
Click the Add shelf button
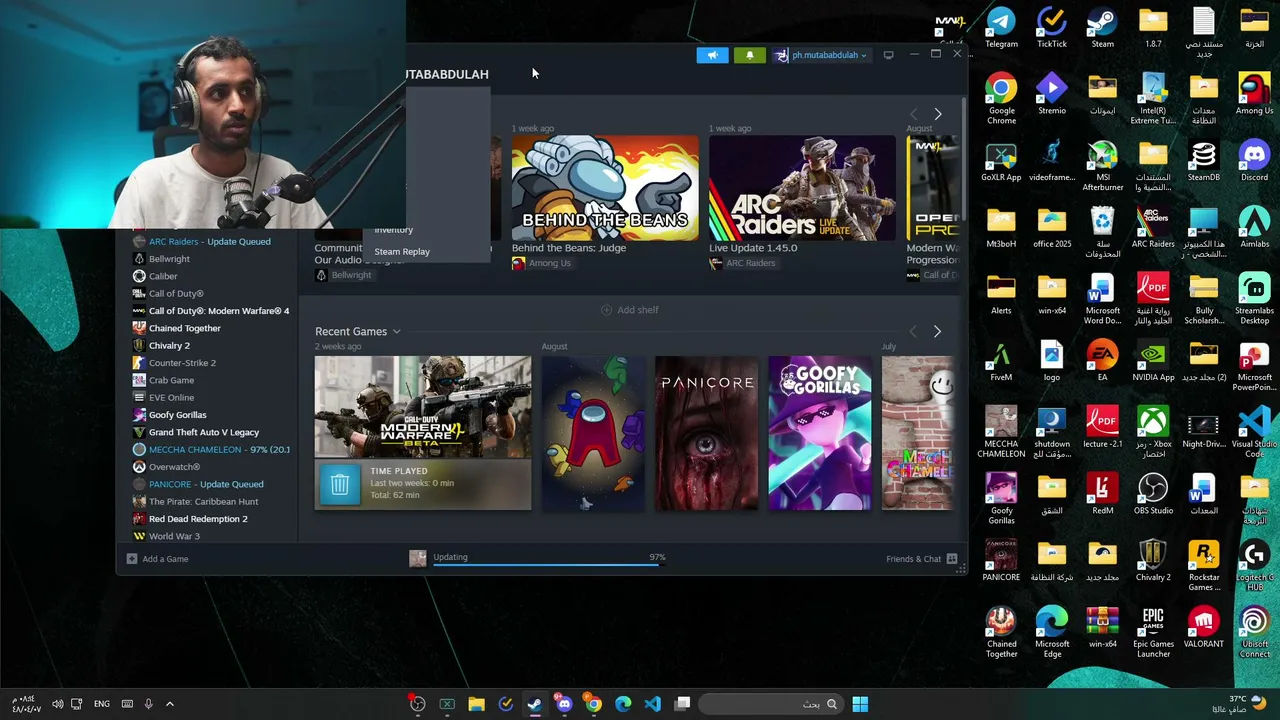pyautogui.click(x=630, y=310)
